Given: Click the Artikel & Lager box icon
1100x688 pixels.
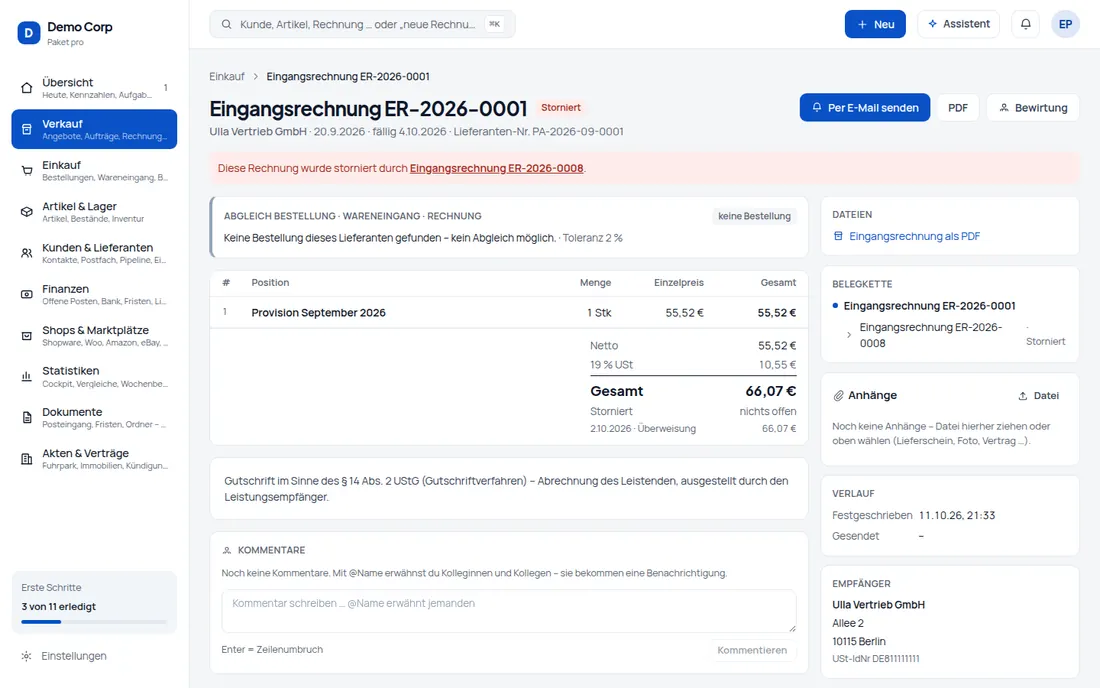Looking at the screenshot, I should click(x=27, y=212).
